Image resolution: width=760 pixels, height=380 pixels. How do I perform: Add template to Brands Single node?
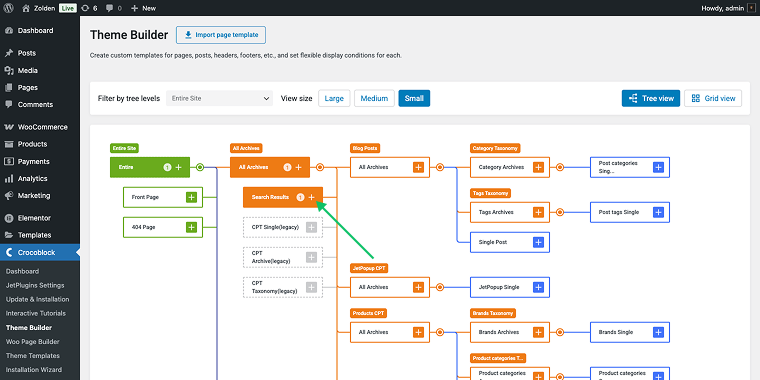coord(658,332)
